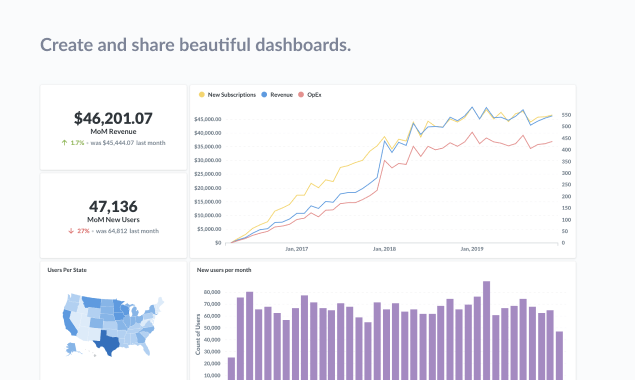Image resolution: width=635 pixels, height=380 pixels.
Task: Click the tallest purple bar
Action: 486,331
